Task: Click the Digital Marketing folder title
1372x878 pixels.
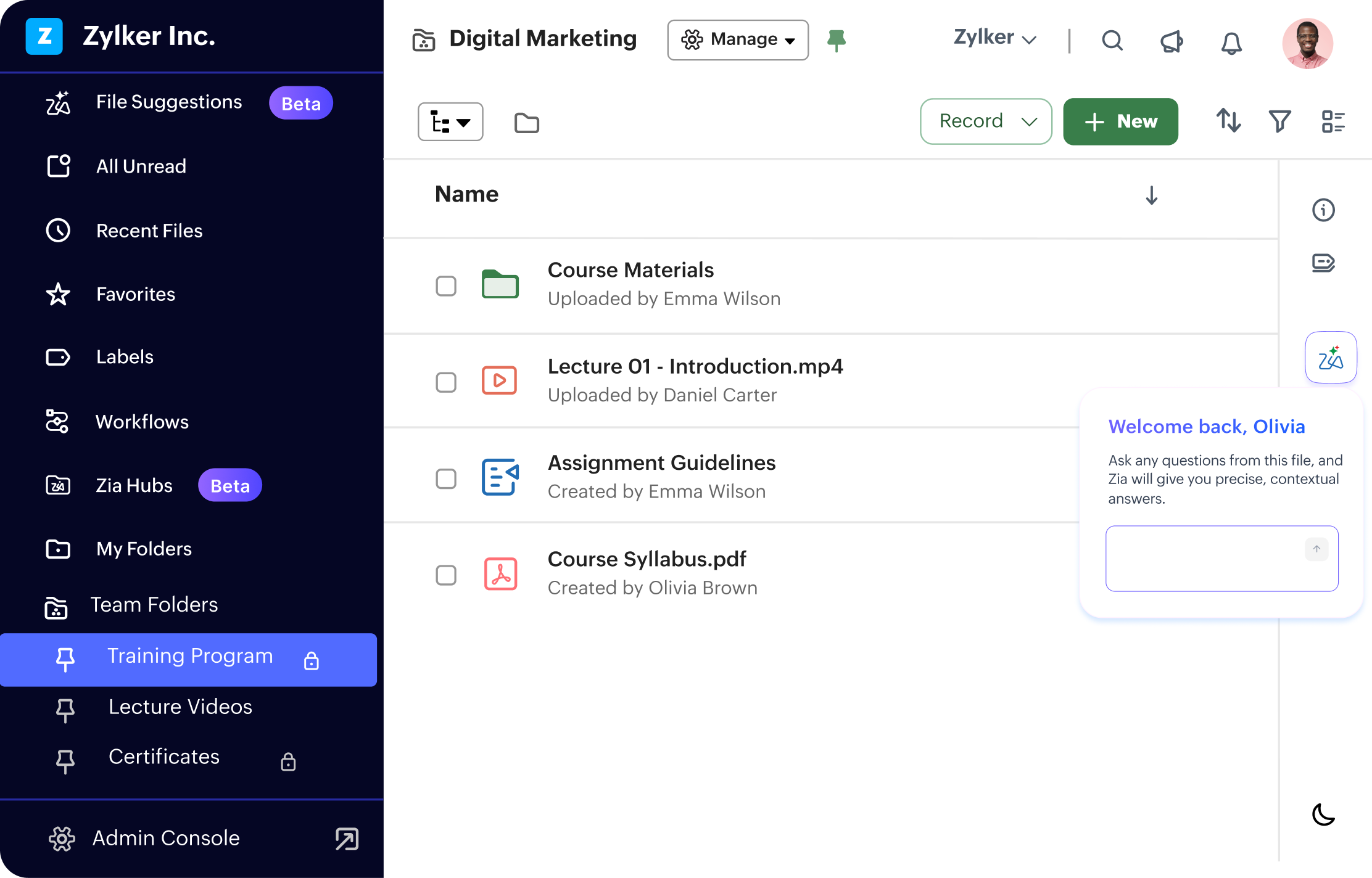Action: (543, 39)
